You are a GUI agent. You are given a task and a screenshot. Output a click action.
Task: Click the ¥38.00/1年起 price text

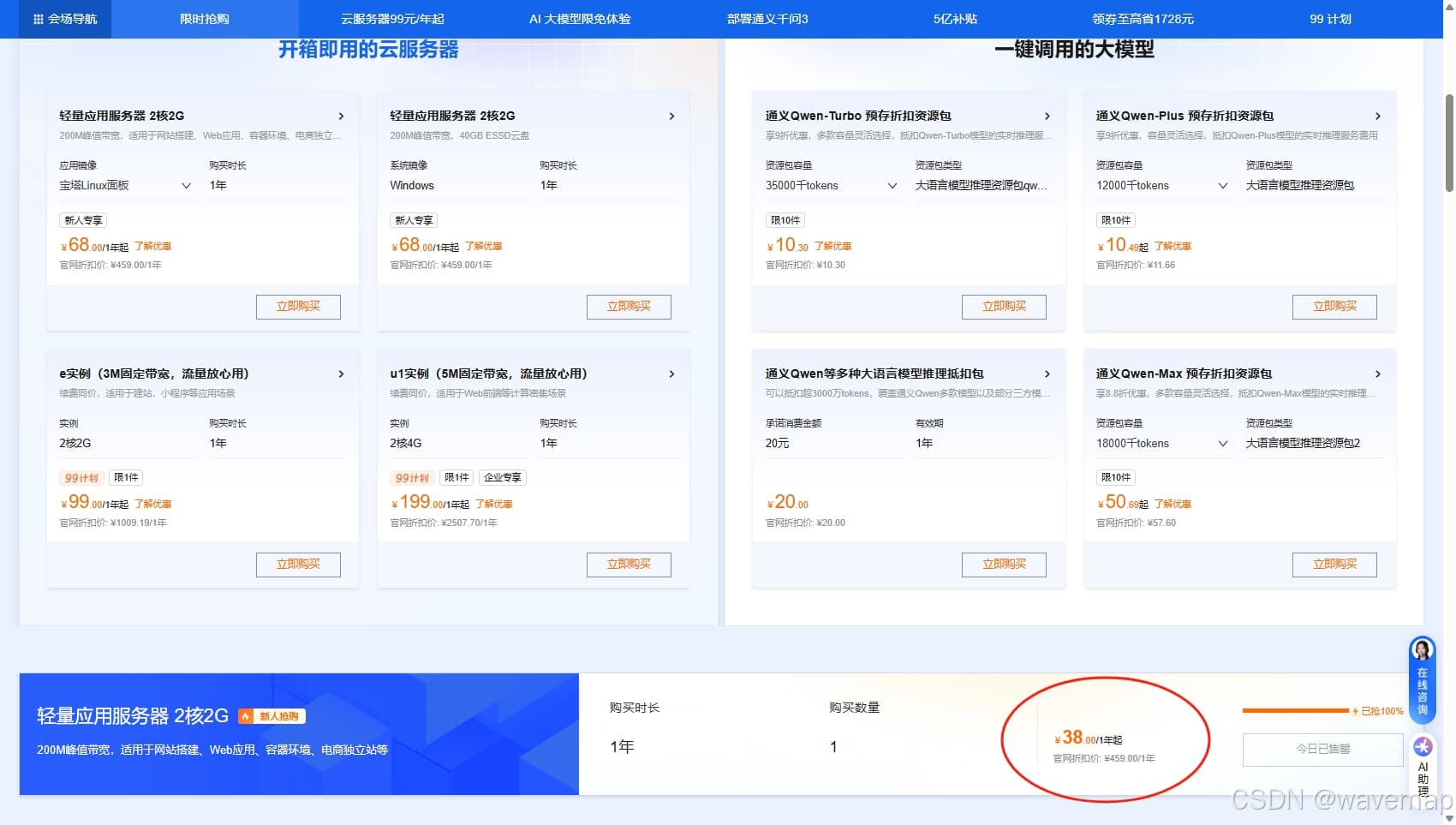tap(1088, 738)
